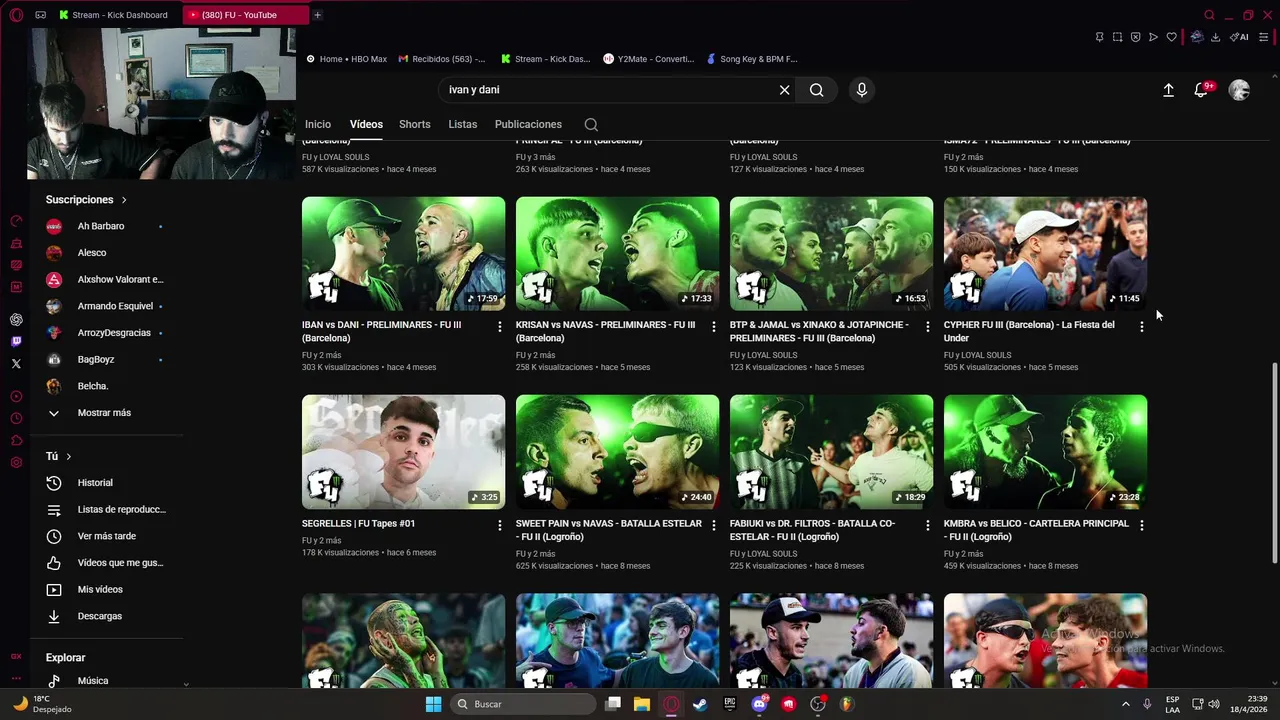Start voice search with the microphone icon
The image size is (1280, 720).
pos(862,90)
